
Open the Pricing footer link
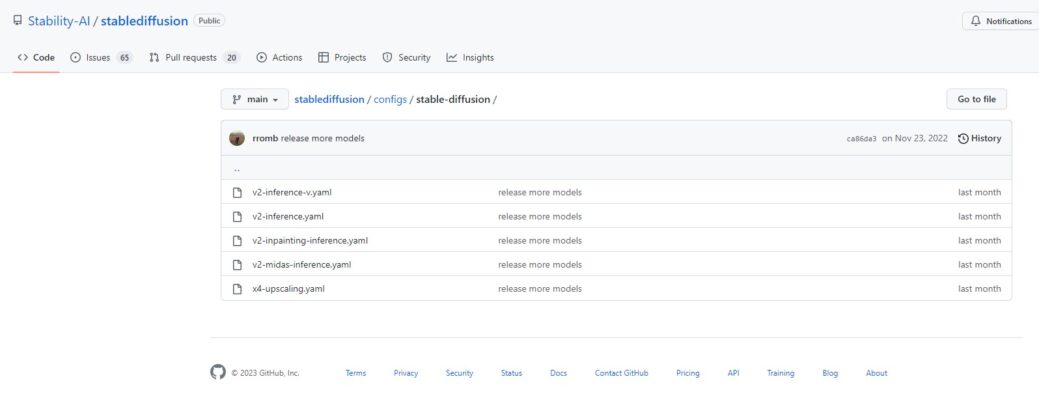pyautogui.click(x=688, y=373)
